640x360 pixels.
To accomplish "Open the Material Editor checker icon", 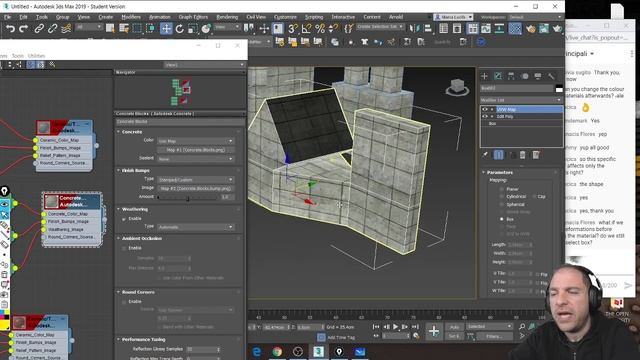I will (515, 29).
